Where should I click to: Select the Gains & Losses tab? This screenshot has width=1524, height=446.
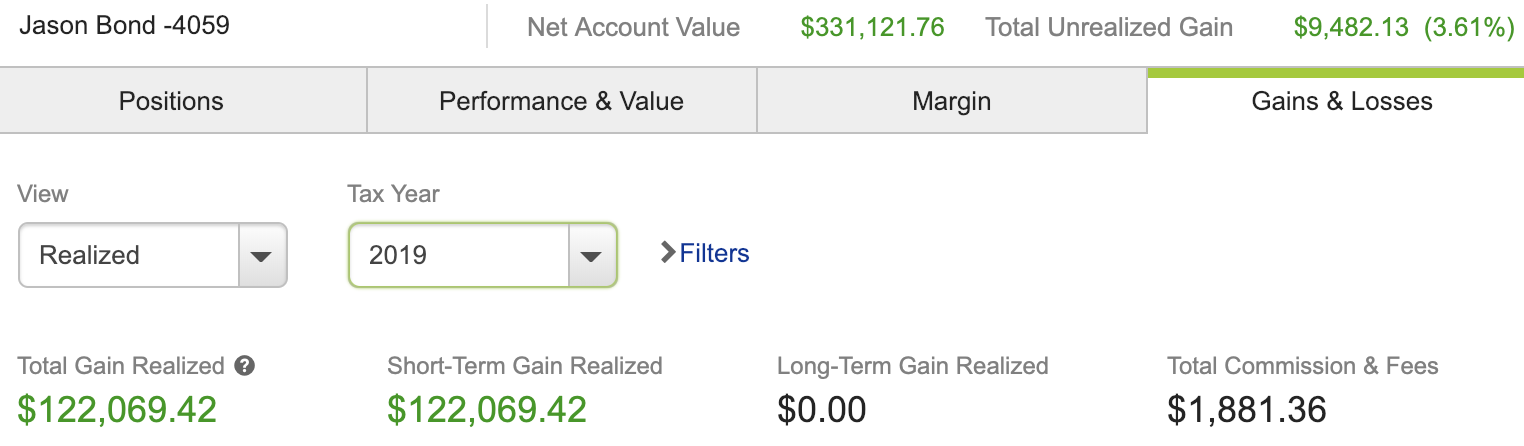click(x=1341, y=101)
